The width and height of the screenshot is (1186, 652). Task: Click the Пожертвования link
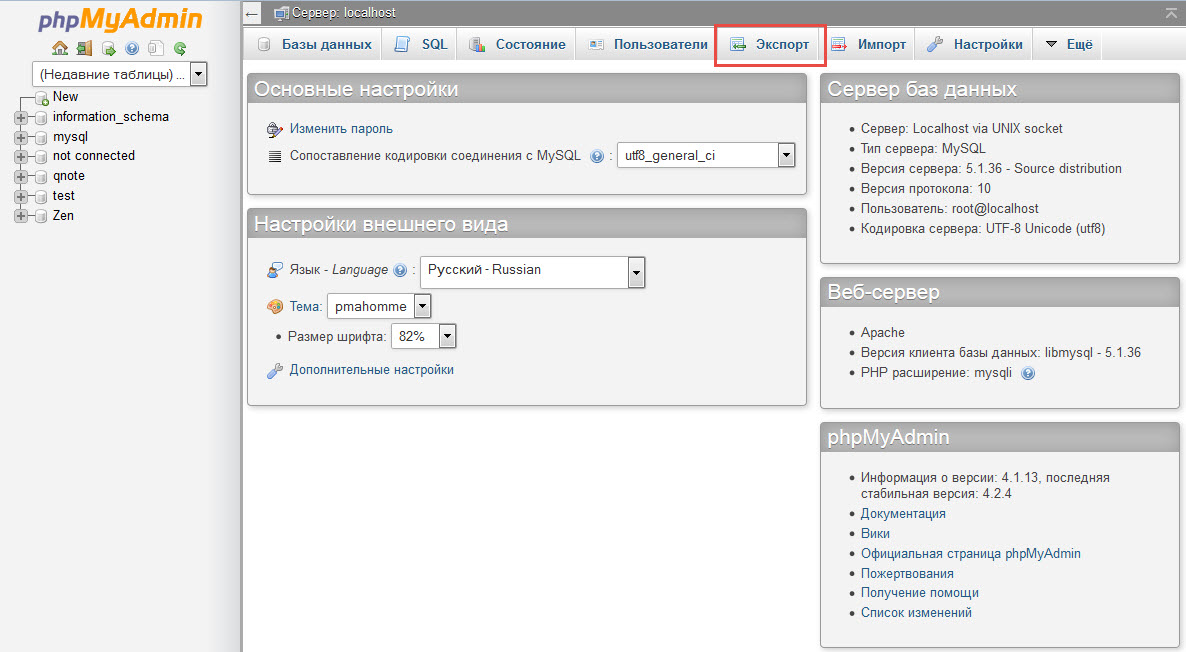pyautogui.click(x=907, y=573)
